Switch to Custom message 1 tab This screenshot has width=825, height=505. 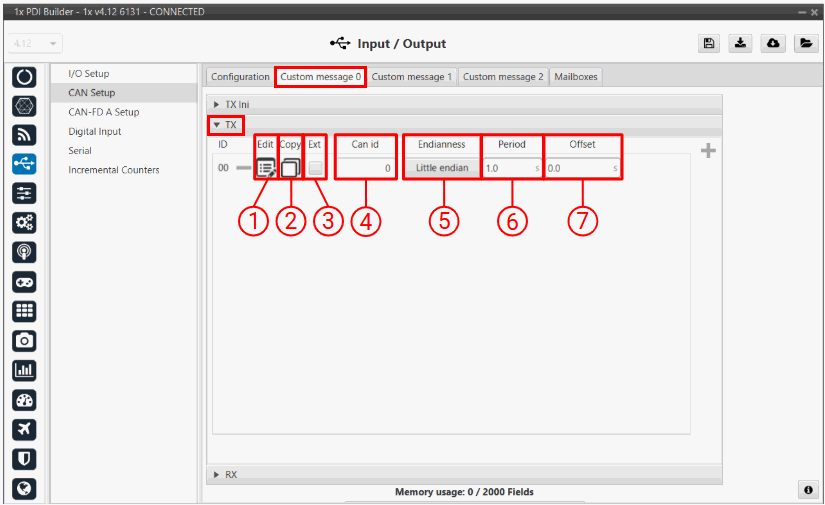(x=412, y=77)
